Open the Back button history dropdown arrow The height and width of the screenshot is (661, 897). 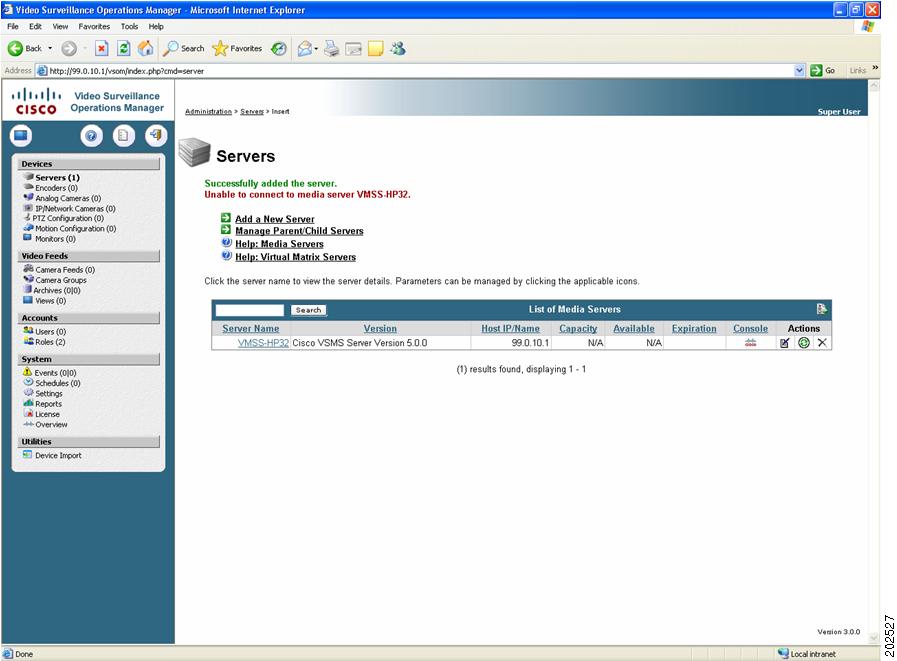coord(50,49)
